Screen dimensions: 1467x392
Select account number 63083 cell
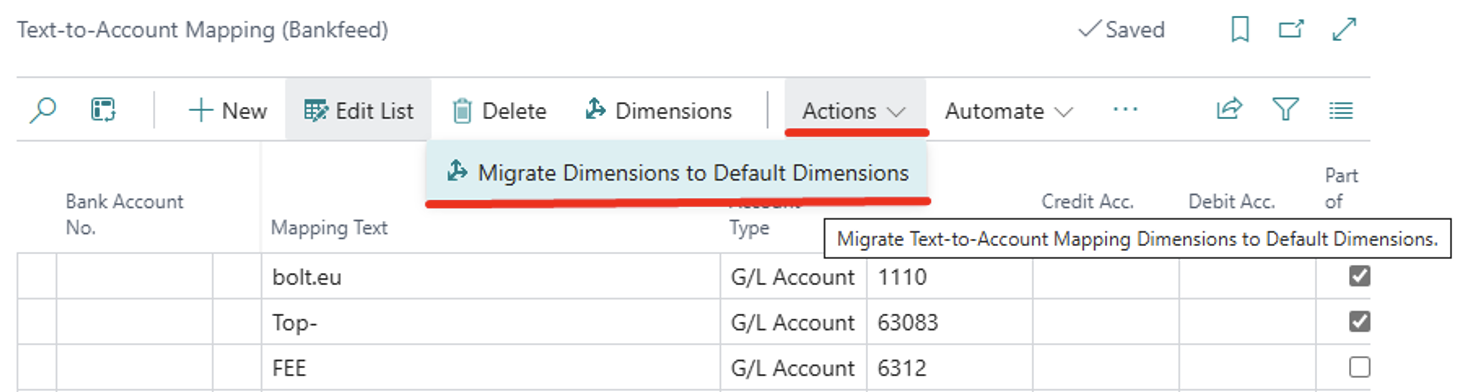(949, 322)
